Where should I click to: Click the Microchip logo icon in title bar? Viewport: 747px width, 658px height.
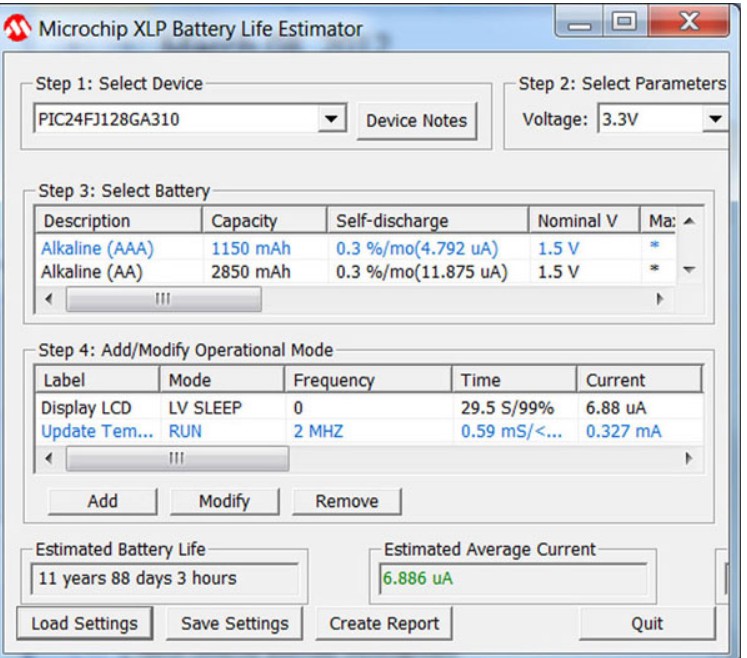pyautogui.click(x=18, y=29)
